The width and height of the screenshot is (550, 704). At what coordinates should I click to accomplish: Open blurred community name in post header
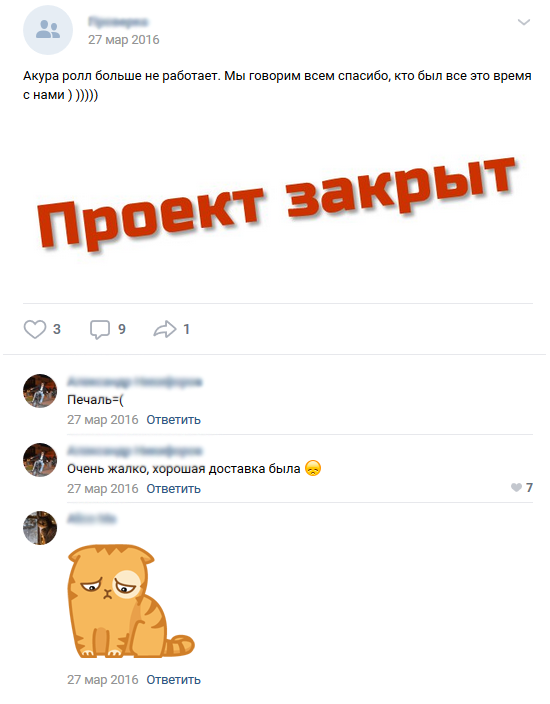118,22
